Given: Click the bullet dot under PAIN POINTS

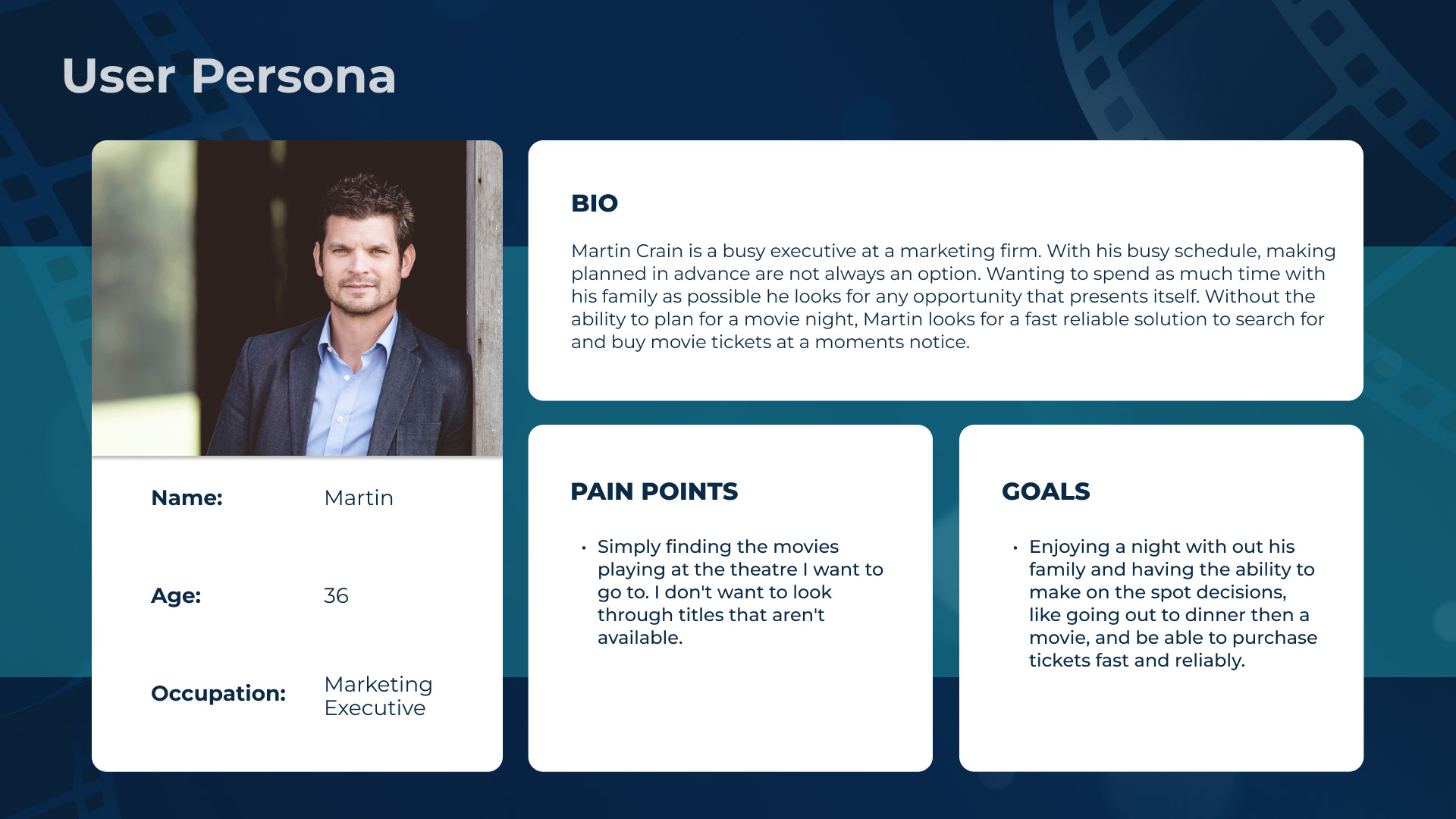Looking at the screenshot, I should click(x=584, y=548).
